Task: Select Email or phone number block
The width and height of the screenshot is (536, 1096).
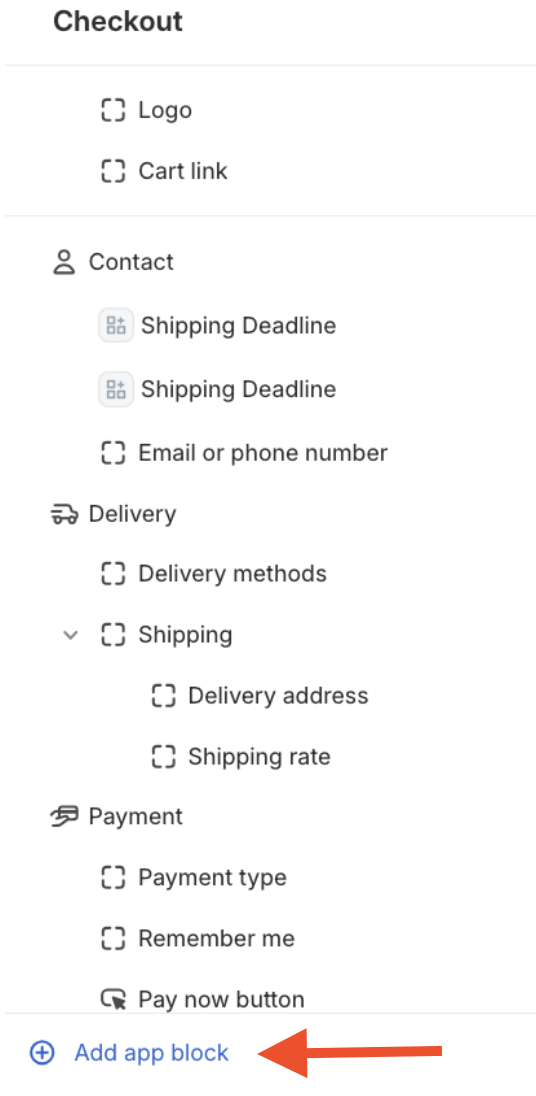Action: tap(263, 453)
